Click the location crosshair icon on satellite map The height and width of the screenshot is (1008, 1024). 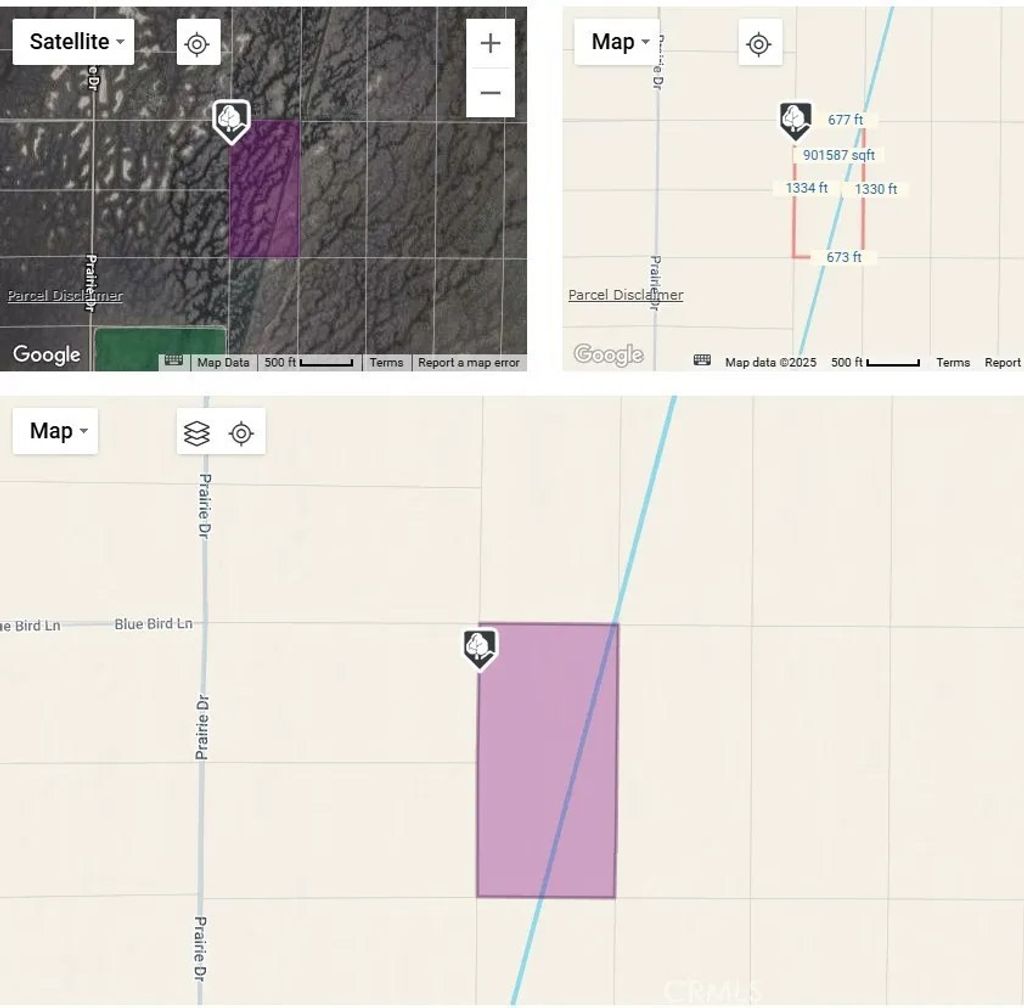click(196, 42)
